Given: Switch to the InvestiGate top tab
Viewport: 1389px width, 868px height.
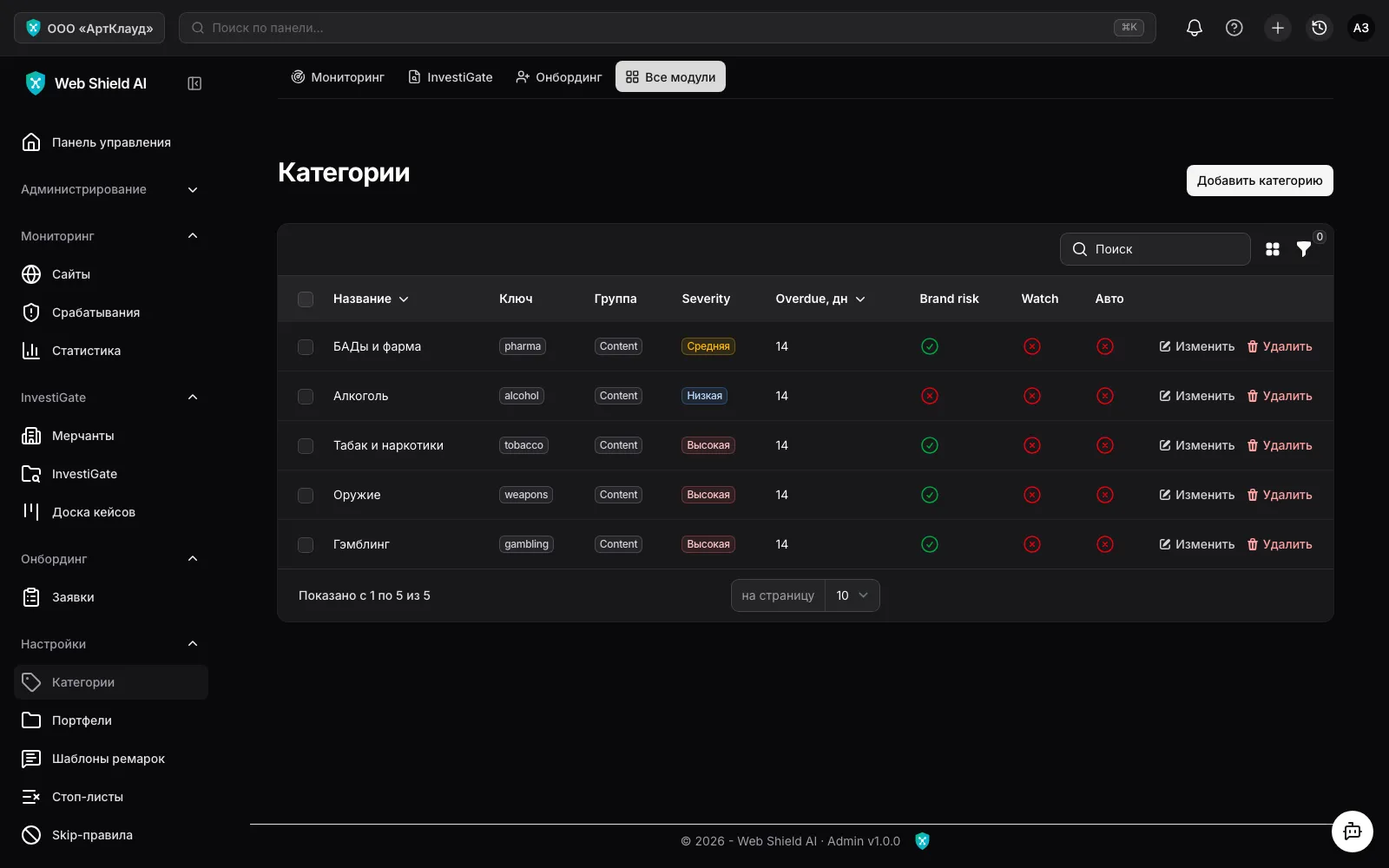Looking at the screenshot, I should click(x=451, y=77).
